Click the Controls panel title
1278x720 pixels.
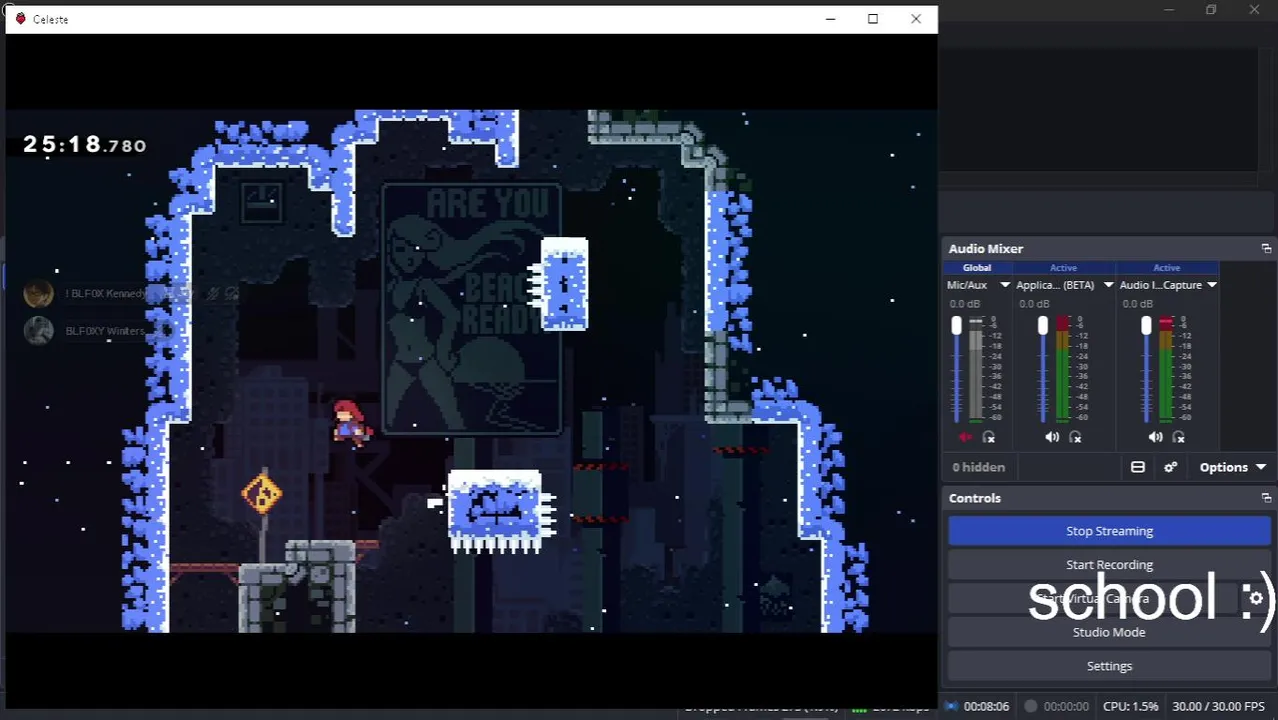tap(975, 498)
